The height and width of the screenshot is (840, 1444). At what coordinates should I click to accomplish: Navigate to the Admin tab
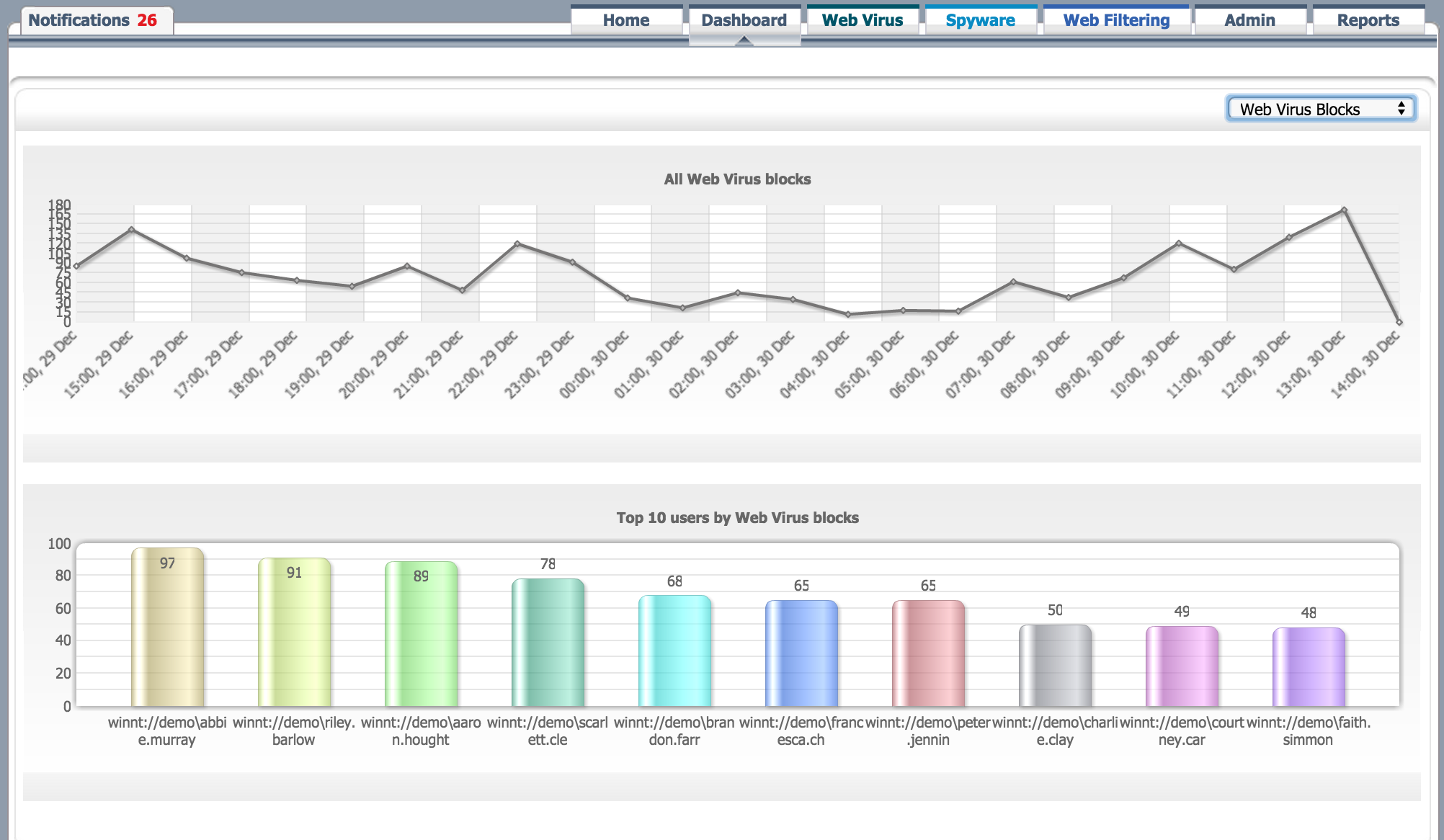coord(1249,20)
